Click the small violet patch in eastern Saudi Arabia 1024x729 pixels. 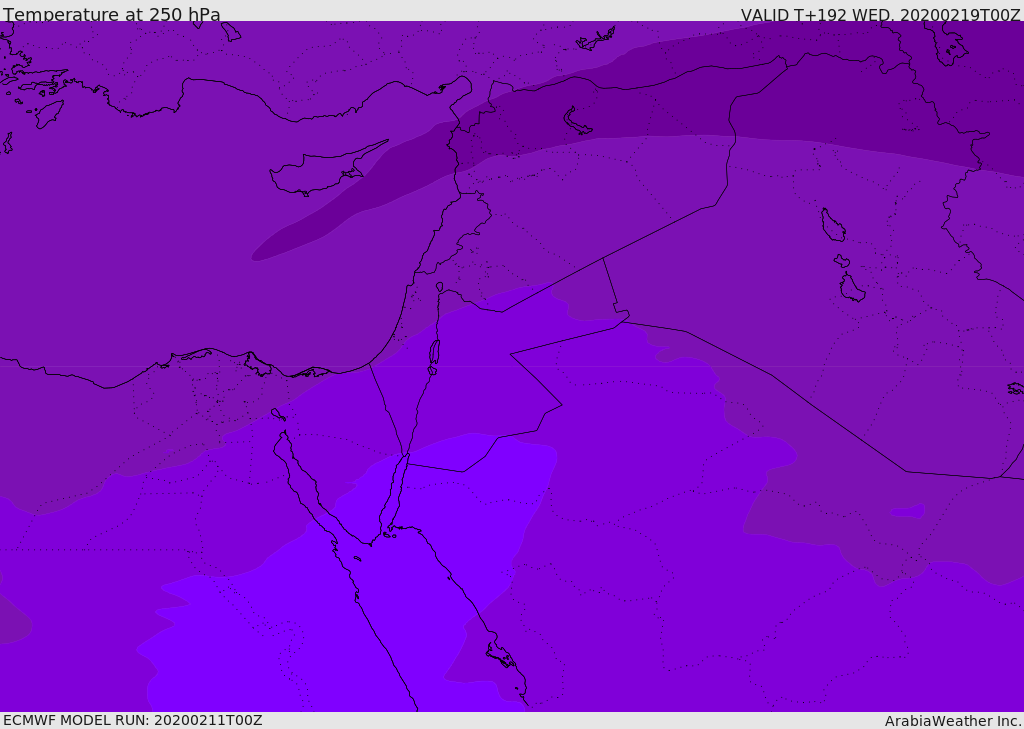pyautogui.click(x=908, y=510)
